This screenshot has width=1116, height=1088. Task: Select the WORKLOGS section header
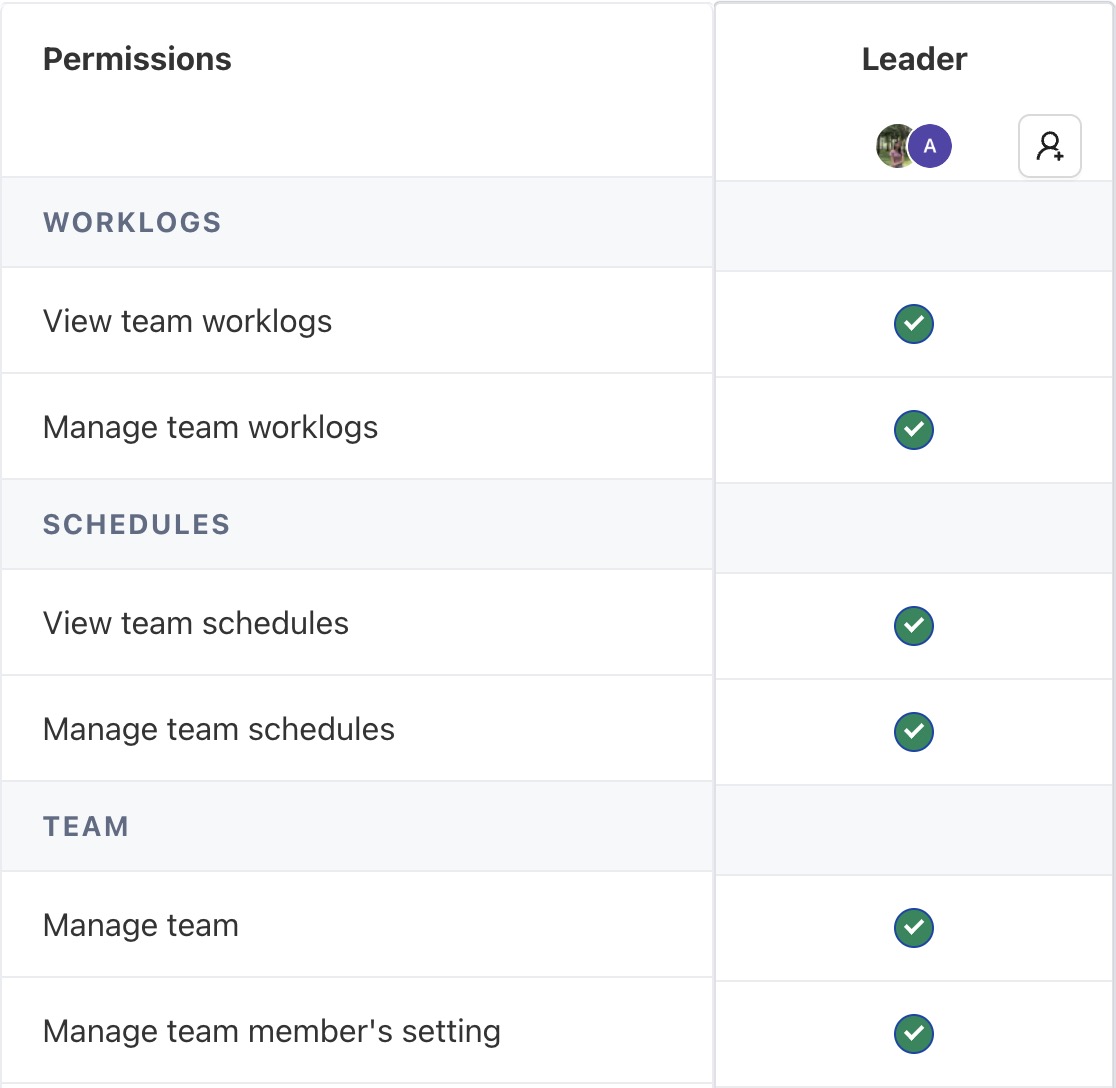click(x=132, y=222)
